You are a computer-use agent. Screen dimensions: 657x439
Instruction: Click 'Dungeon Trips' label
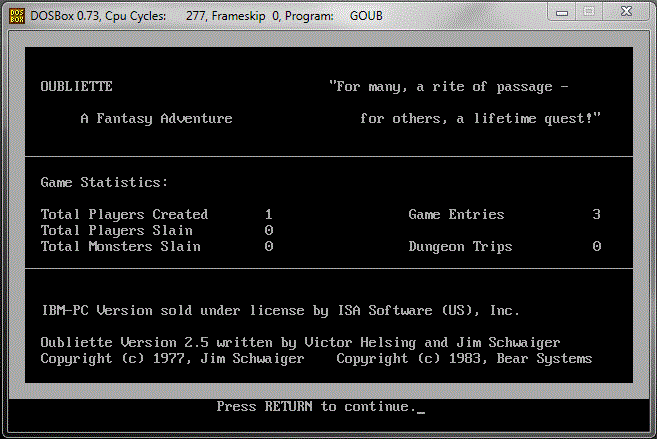(460, 247)
